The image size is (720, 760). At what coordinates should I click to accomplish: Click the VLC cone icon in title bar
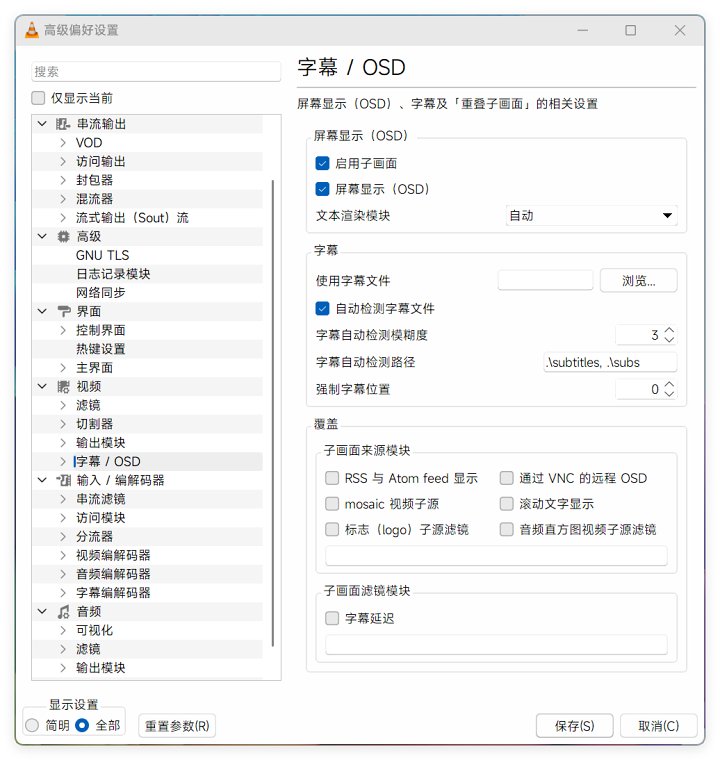click(x=31, y=30)
